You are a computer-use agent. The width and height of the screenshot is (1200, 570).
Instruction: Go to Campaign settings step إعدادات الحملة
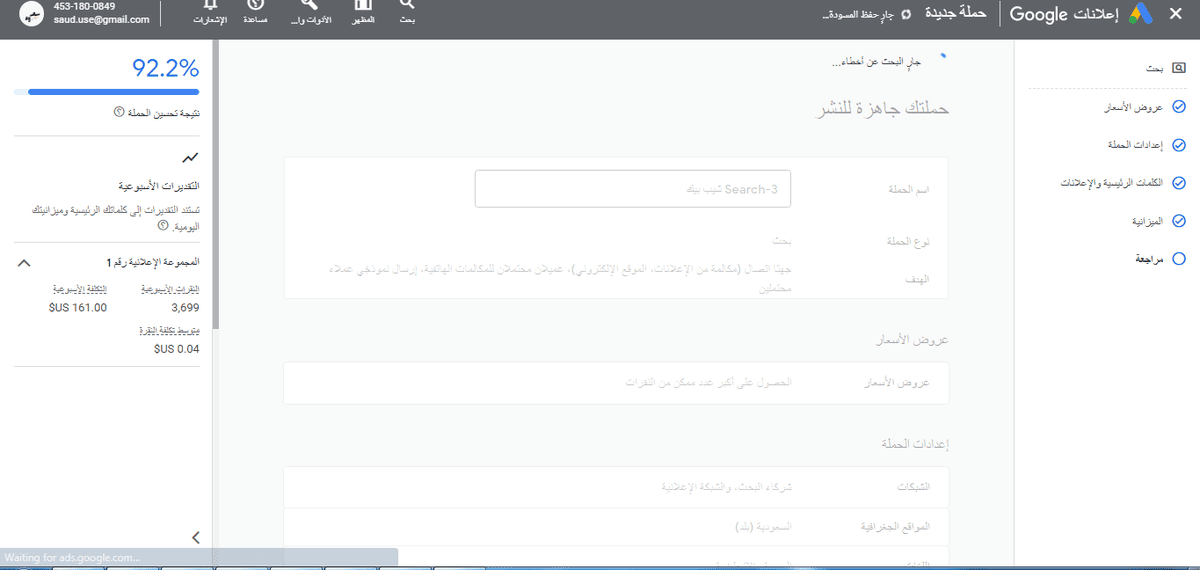[1133, 145]
